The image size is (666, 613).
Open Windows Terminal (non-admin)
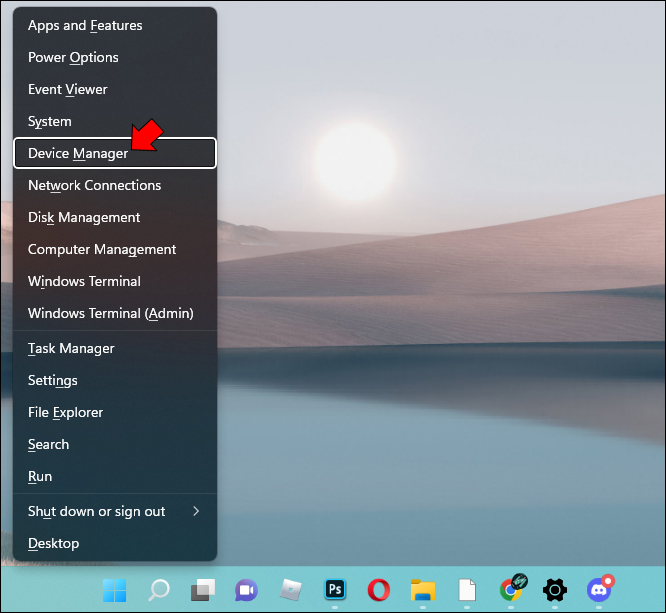115,281
